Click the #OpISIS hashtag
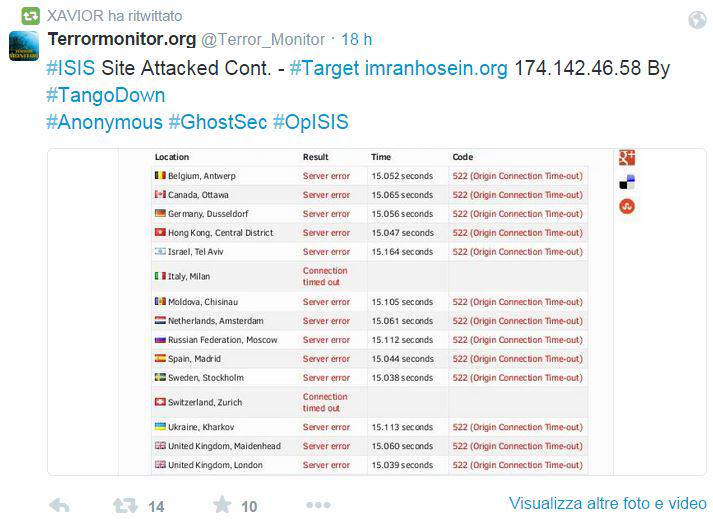713x522 pixels. point(310,122)
